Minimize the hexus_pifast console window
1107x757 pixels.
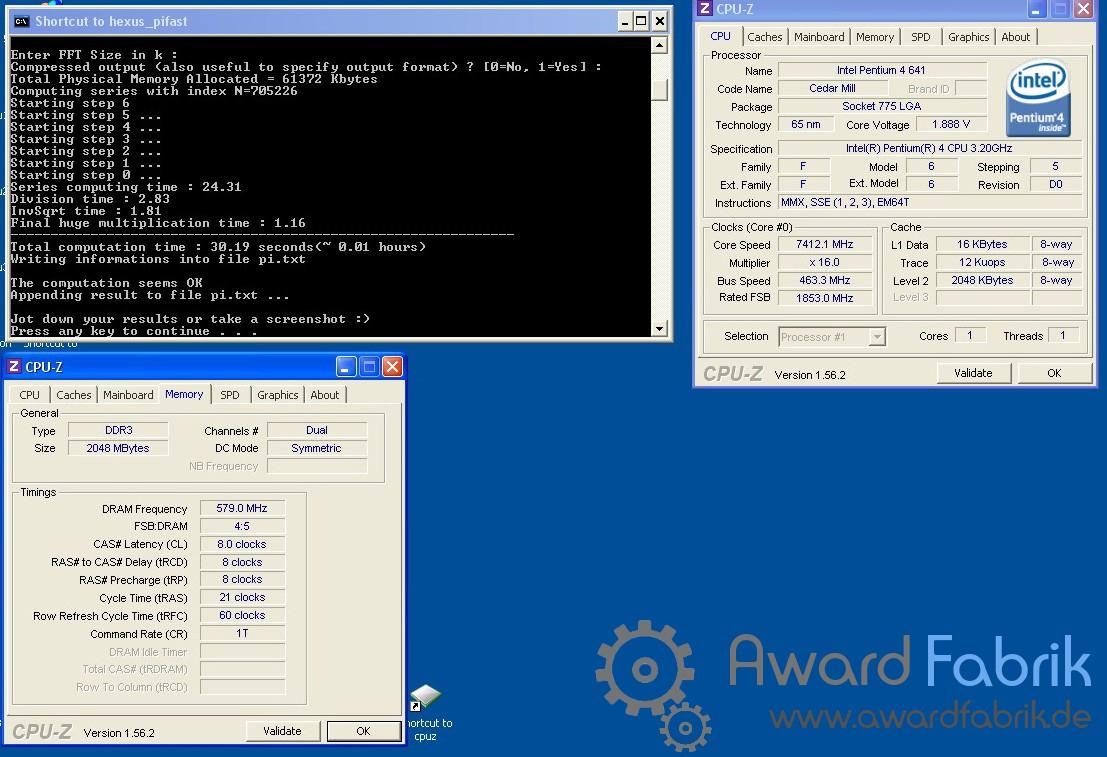pyautogui.click(x=624, y=21)
